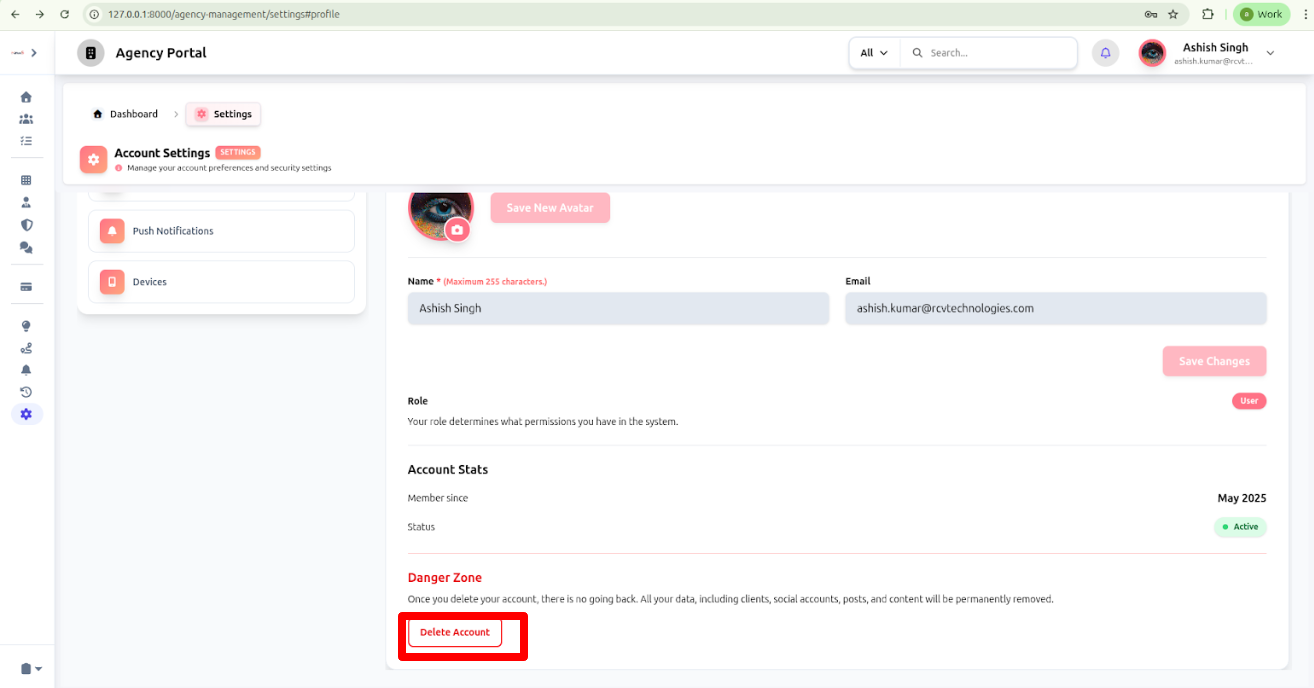This screenshot has width=1314, height=688.
Task: Open the home icon in the left sidebar
Action: 26,97
